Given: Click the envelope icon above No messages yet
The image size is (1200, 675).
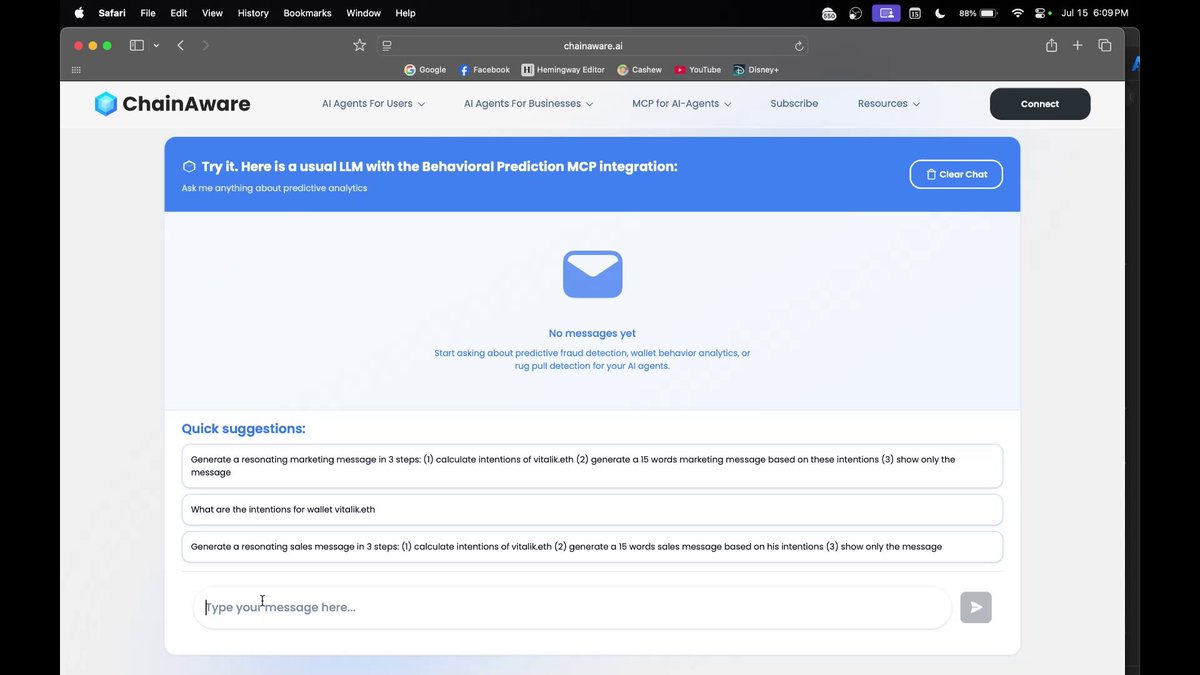Looking at the screenshot, I should click(592, 274).
